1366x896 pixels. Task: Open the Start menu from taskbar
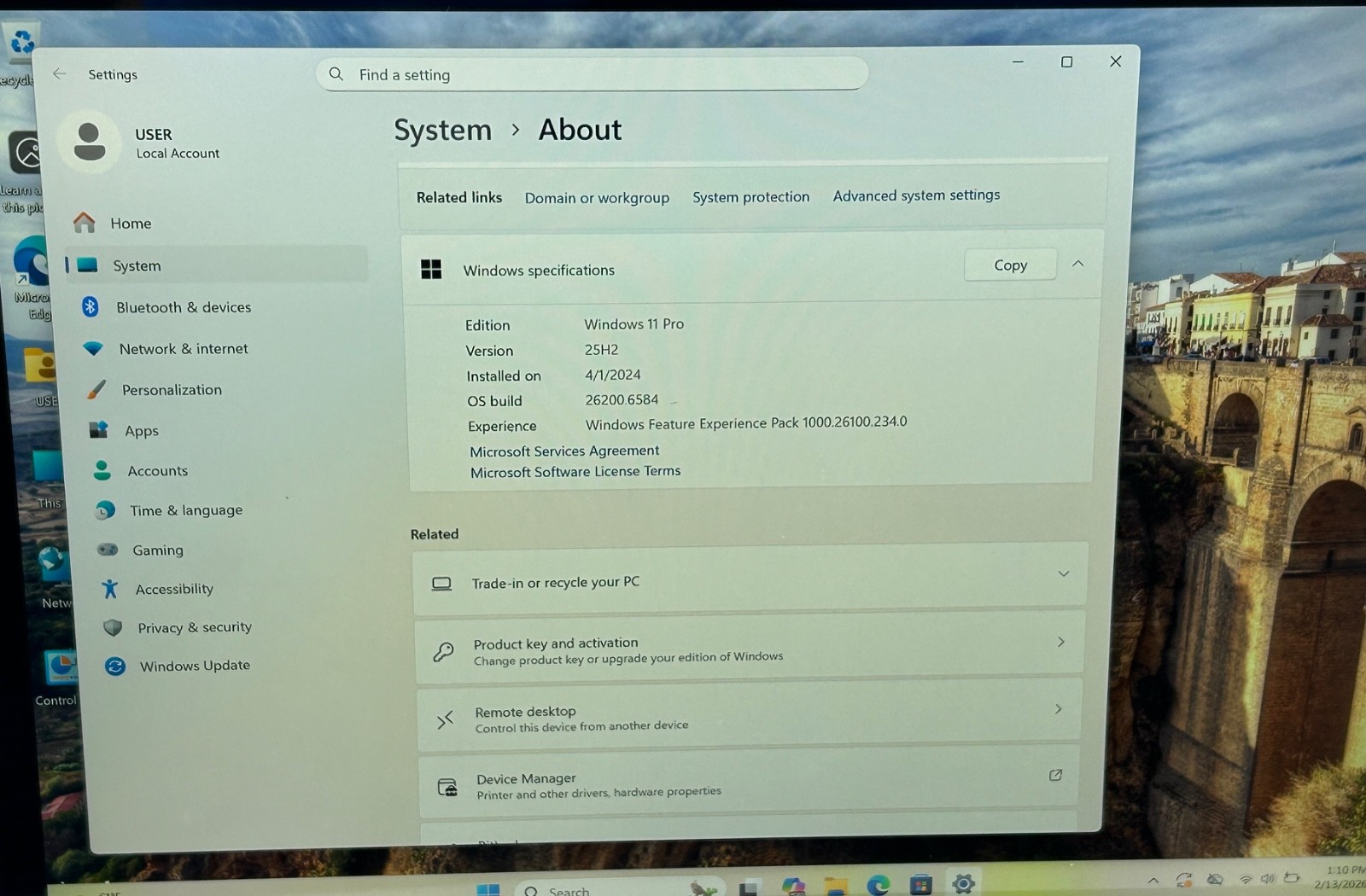(488, 890)
